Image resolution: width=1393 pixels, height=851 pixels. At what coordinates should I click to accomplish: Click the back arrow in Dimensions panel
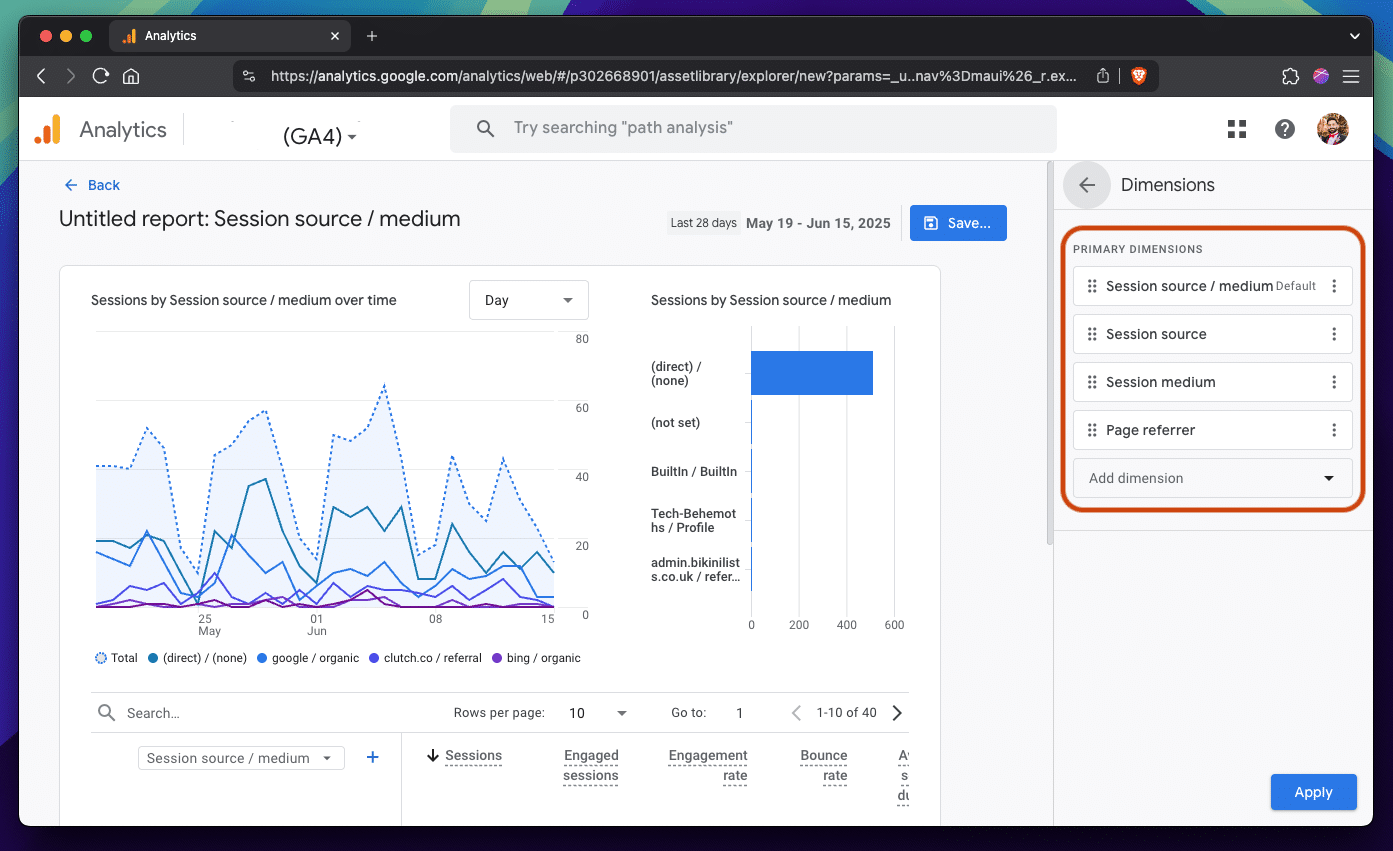coord(1087,185)
